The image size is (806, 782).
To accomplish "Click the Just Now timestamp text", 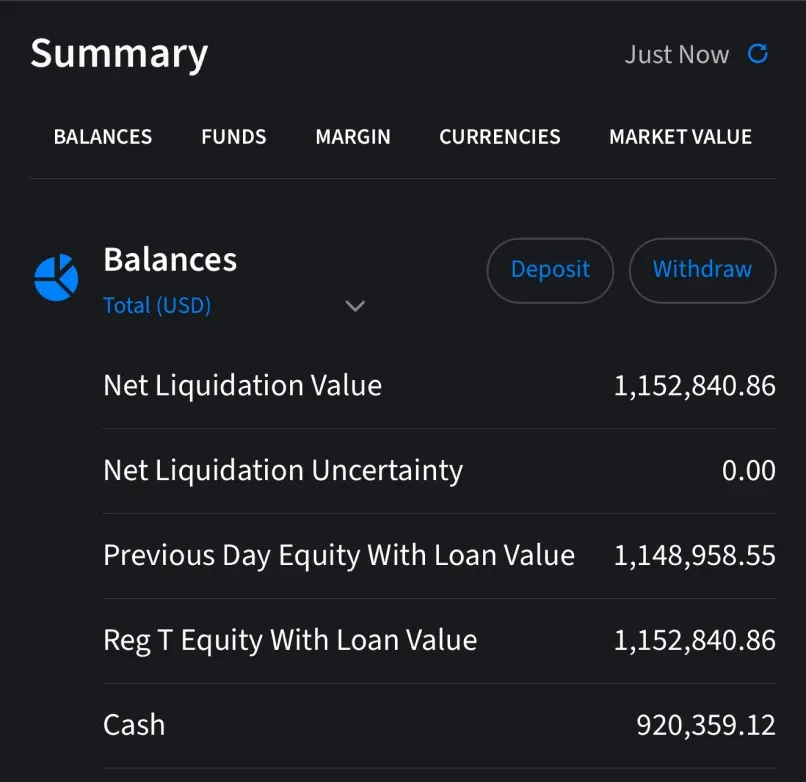I will pyautogui.click(x=676, y=55).
